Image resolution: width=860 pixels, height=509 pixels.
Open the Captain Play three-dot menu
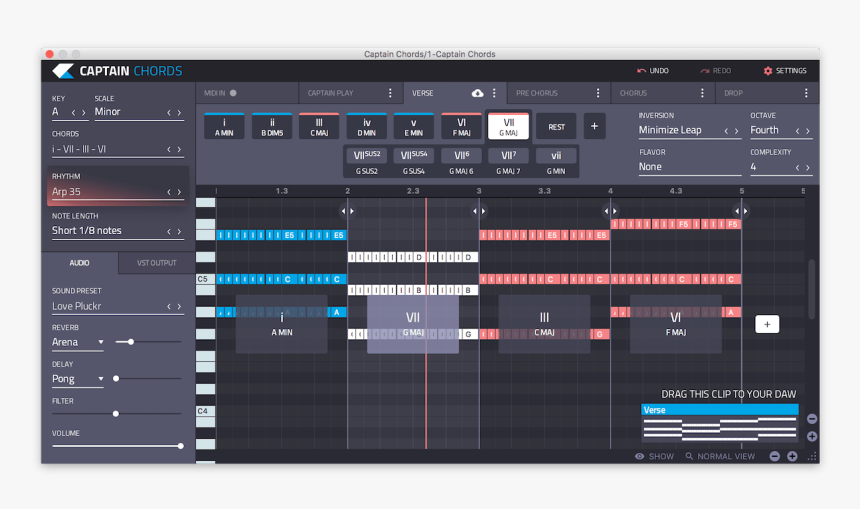pos(390,93)
